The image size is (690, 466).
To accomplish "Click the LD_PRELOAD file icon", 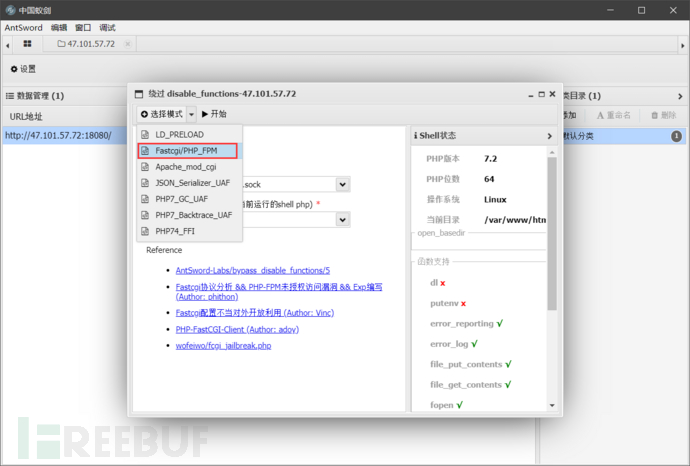I will pos(145,135).
